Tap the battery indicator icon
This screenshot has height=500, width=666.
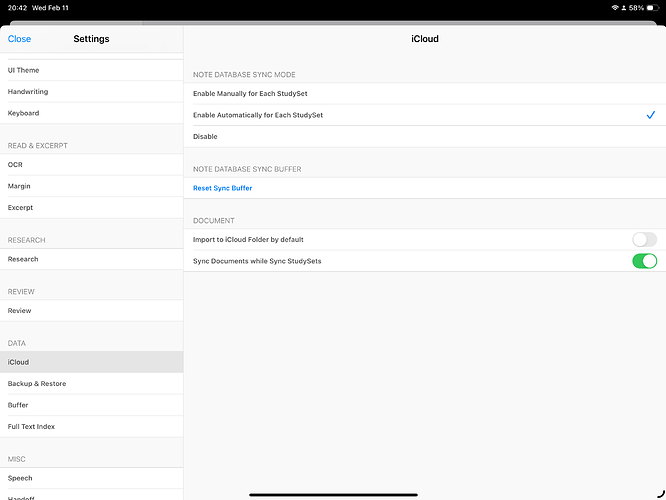pyautogui.click(x=652, y=7)
